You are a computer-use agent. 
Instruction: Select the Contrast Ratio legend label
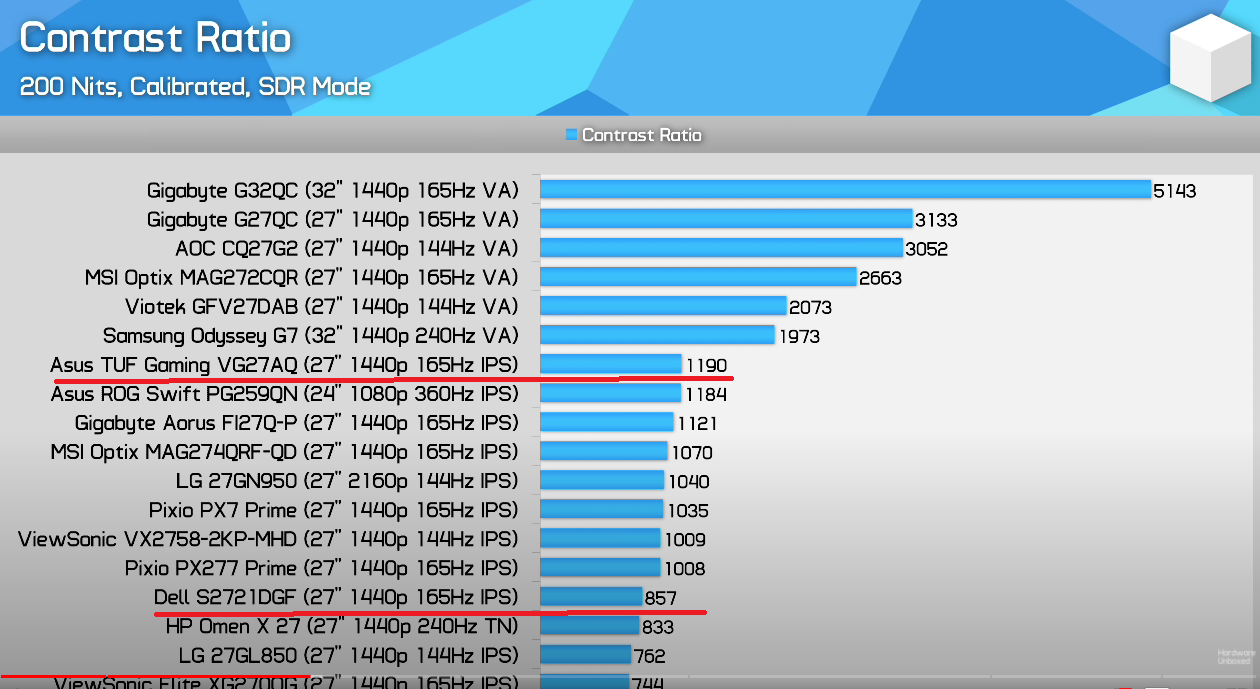pos(642,135)
